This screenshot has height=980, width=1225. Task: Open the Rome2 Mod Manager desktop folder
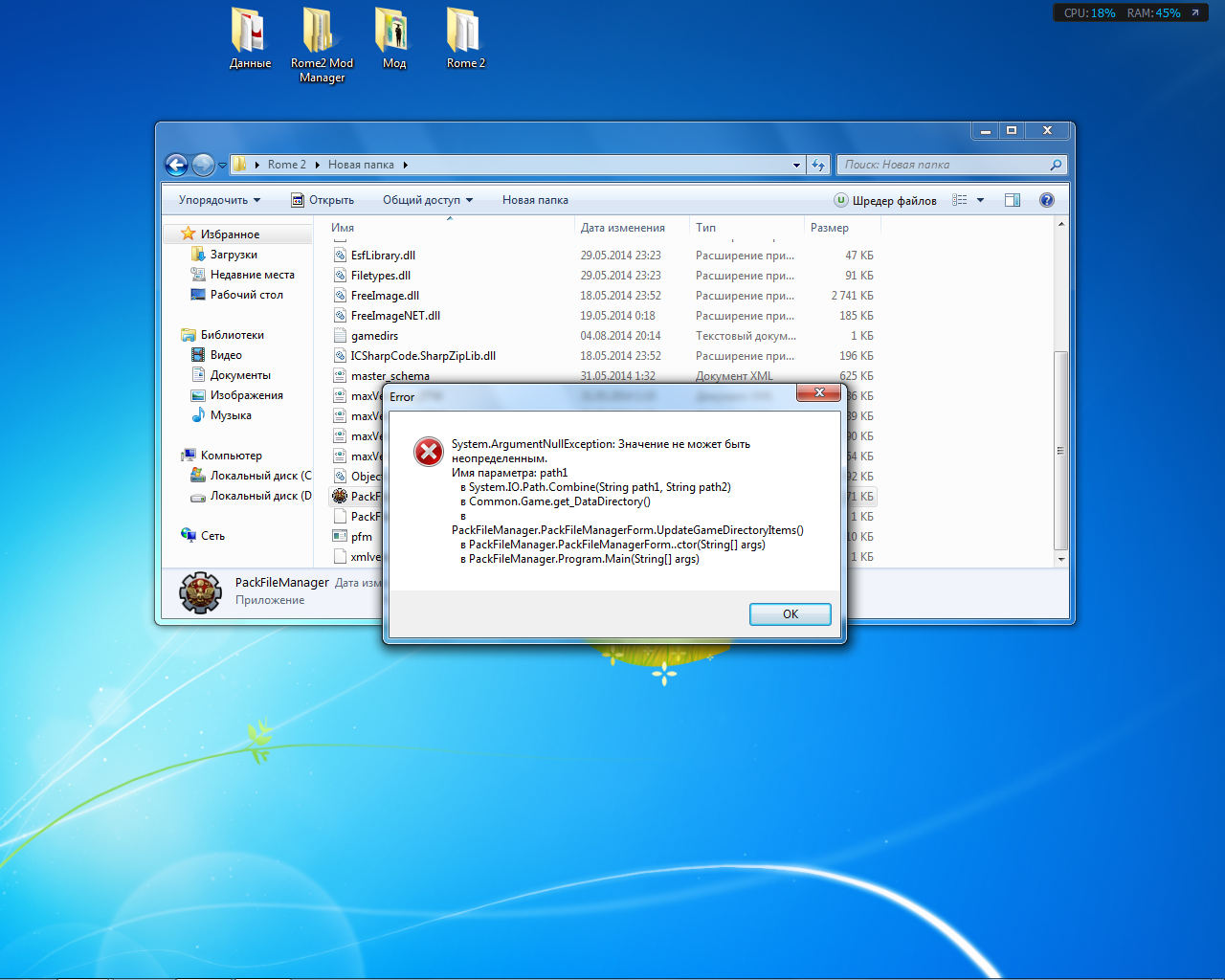point(322,45)
